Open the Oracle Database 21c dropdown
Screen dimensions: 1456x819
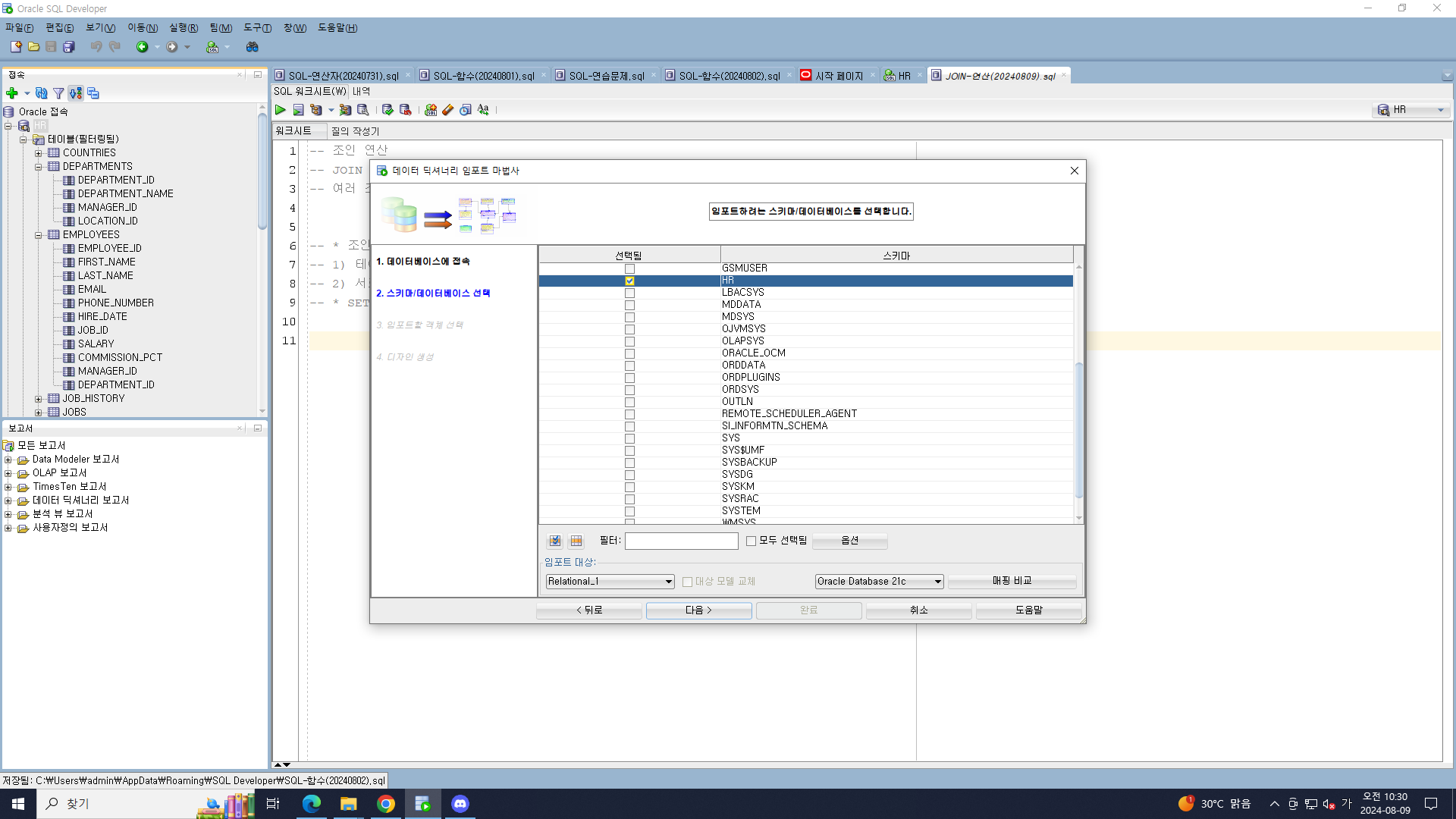(879, 582)
